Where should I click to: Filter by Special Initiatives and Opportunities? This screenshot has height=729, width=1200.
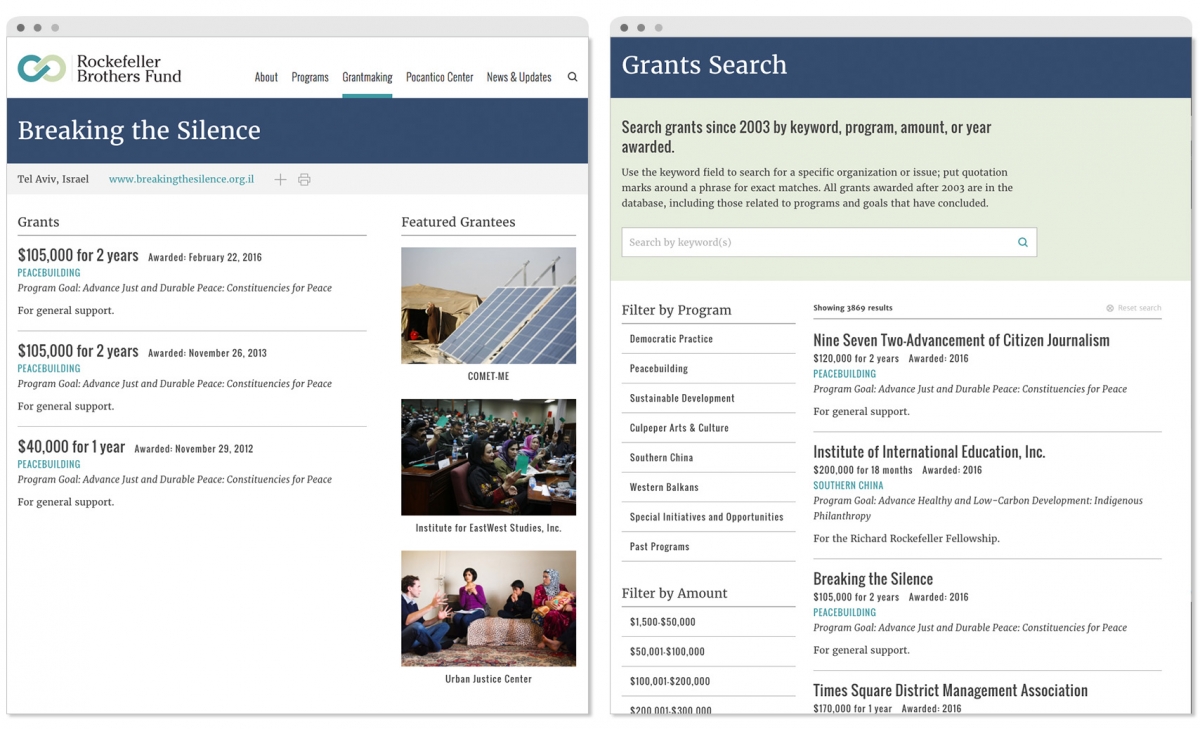click(x=708, y=517)
